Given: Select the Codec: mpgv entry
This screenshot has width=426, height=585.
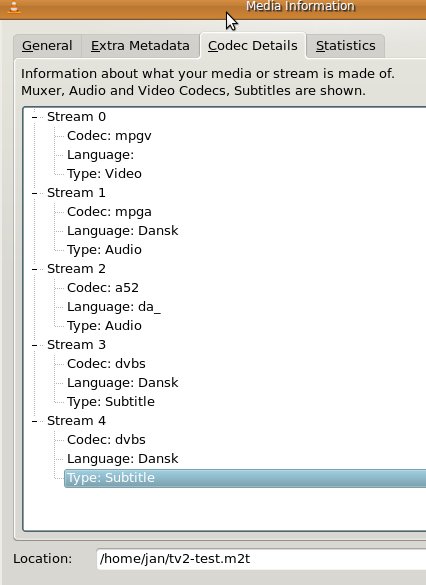Looking at the screenshot, I should 109,136.
